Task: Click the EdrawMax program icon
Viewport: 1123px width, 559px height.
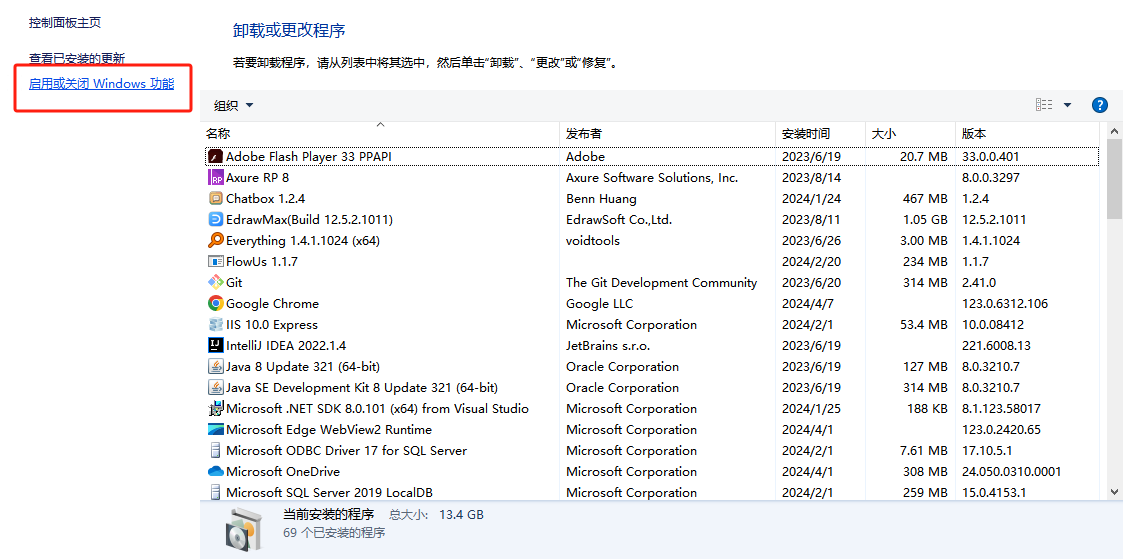Action: coord(215,220)
